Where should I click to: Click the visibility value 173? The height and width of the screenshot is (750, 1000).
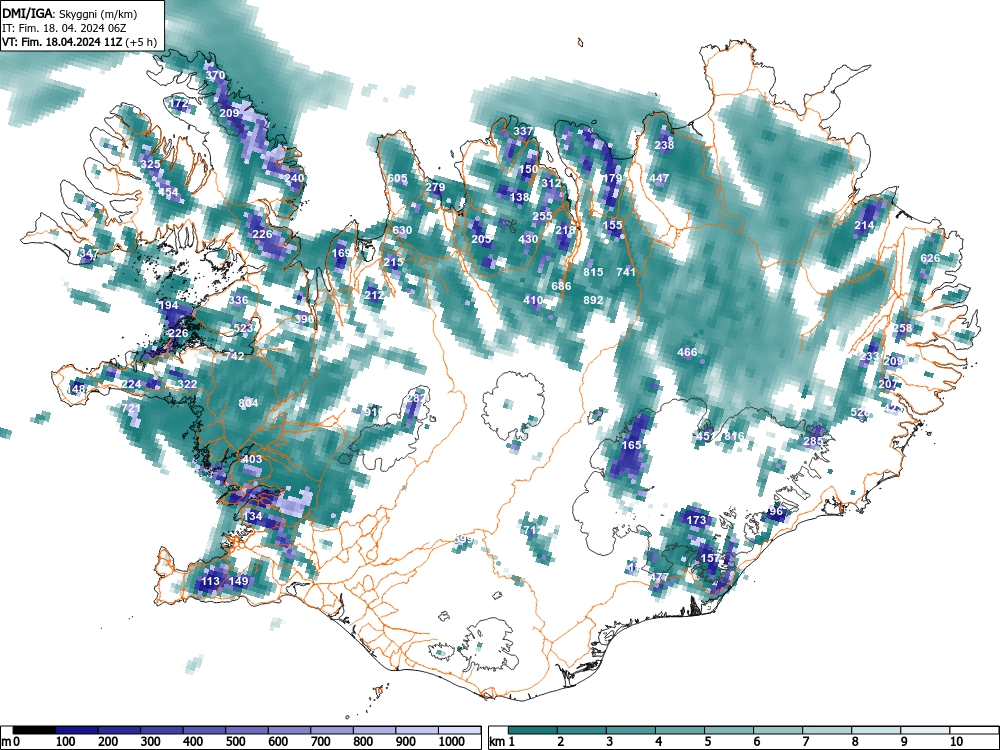(x=696, y=520)
